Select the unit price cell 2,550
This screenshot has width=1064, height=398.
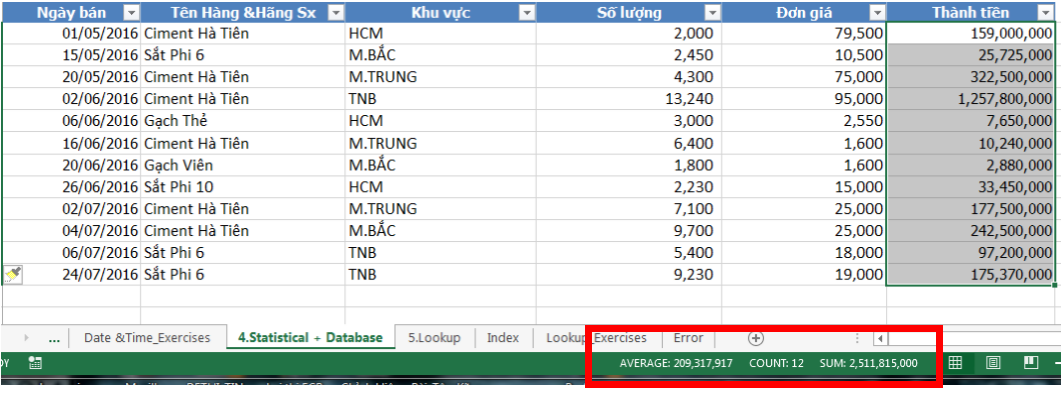click(804, 121)
